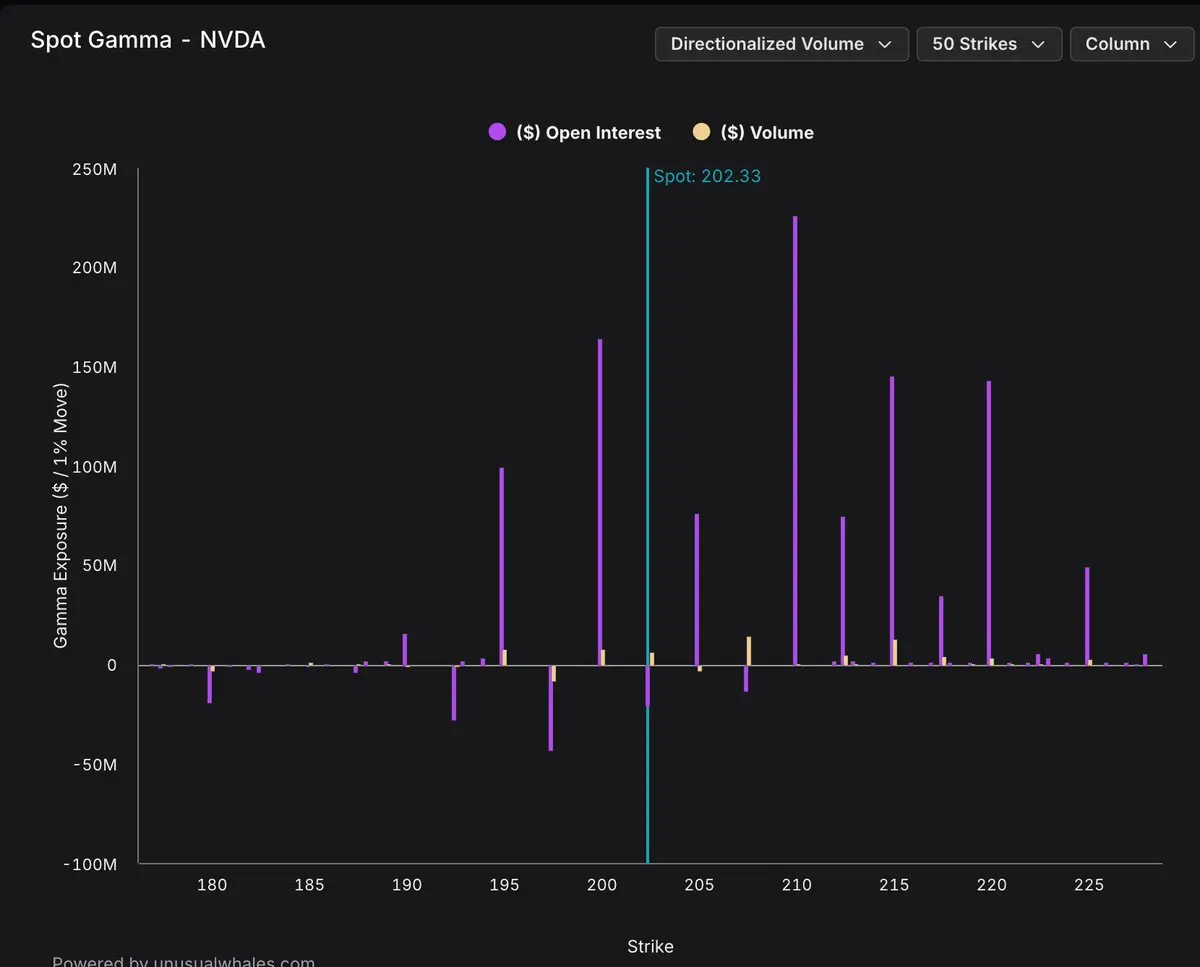Click the purple bar at strike 220
Image resolution: width=1200 pixels, height=967 pixels.
[x=989, y=522]
